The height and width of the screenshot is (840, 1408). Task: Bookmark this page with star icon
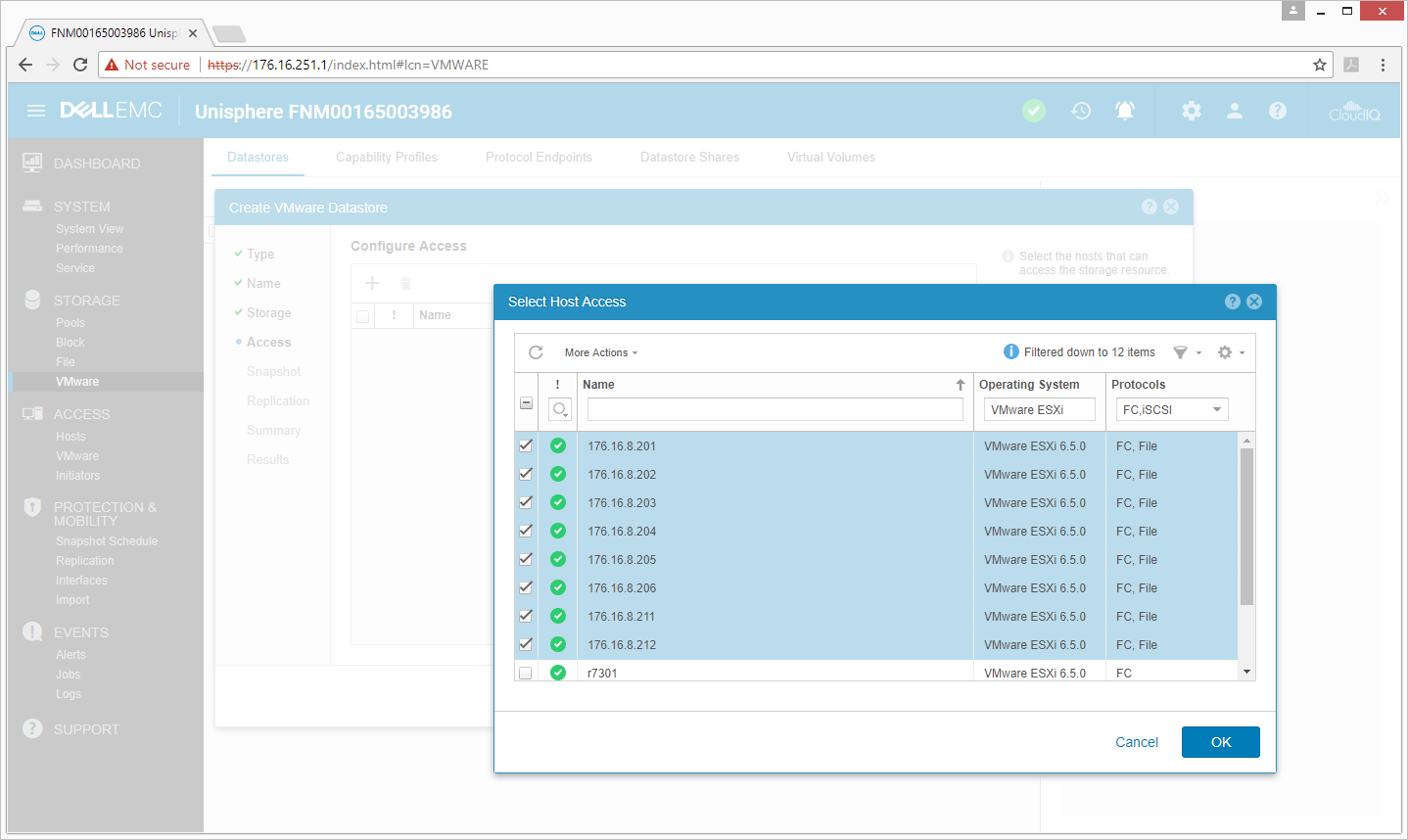(1320, 65)
